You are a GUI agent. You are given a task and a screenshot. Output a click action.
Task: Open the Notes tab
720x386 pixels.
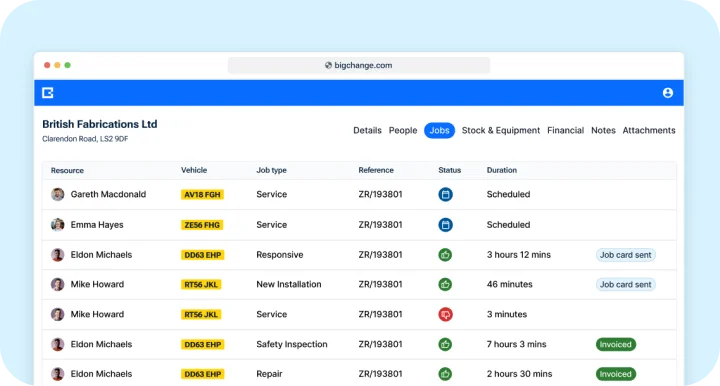coord(603,130)
